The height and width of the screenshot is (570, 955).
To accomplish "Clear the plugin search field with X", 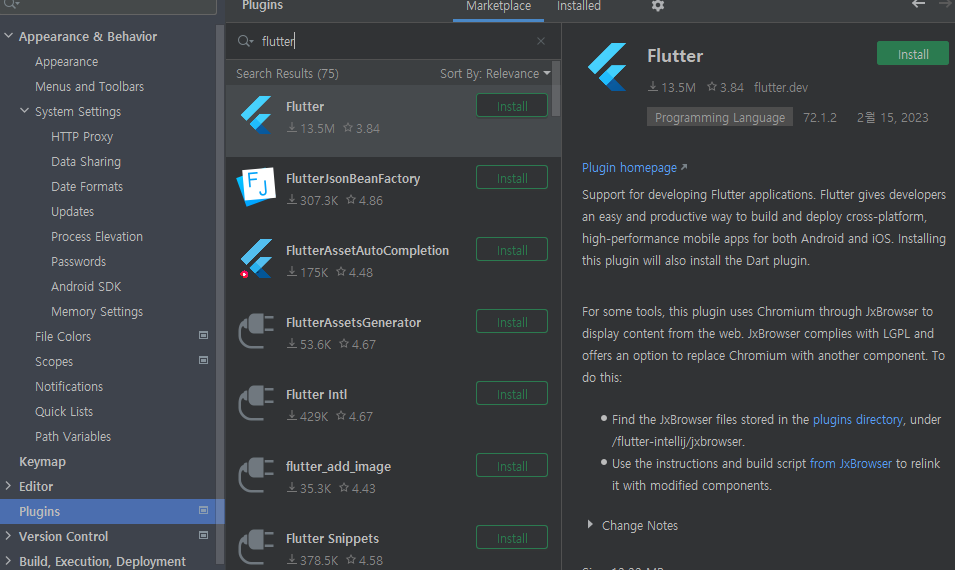I will 541,41.
